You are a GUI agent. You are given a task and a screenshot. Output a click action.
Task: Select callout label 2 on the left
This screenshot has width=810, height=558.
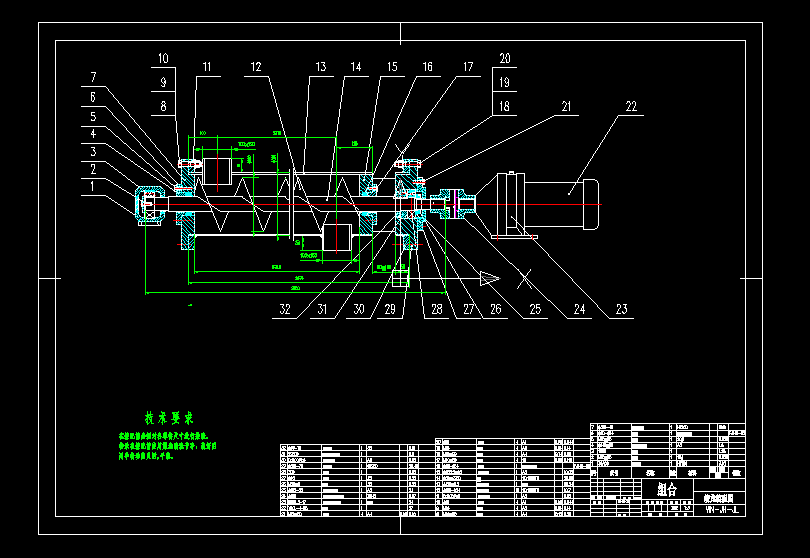(x=93, y=169)
